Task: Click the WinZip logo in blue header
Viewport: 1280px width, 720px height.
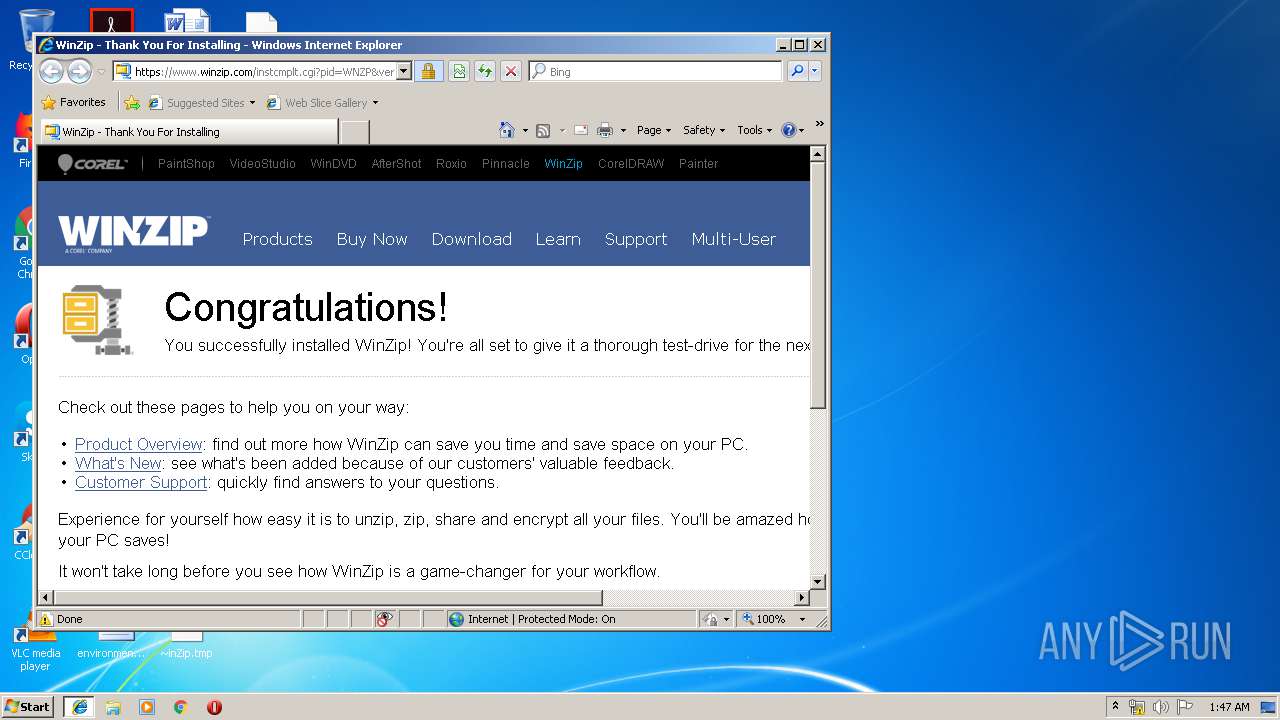Action: 133,234
